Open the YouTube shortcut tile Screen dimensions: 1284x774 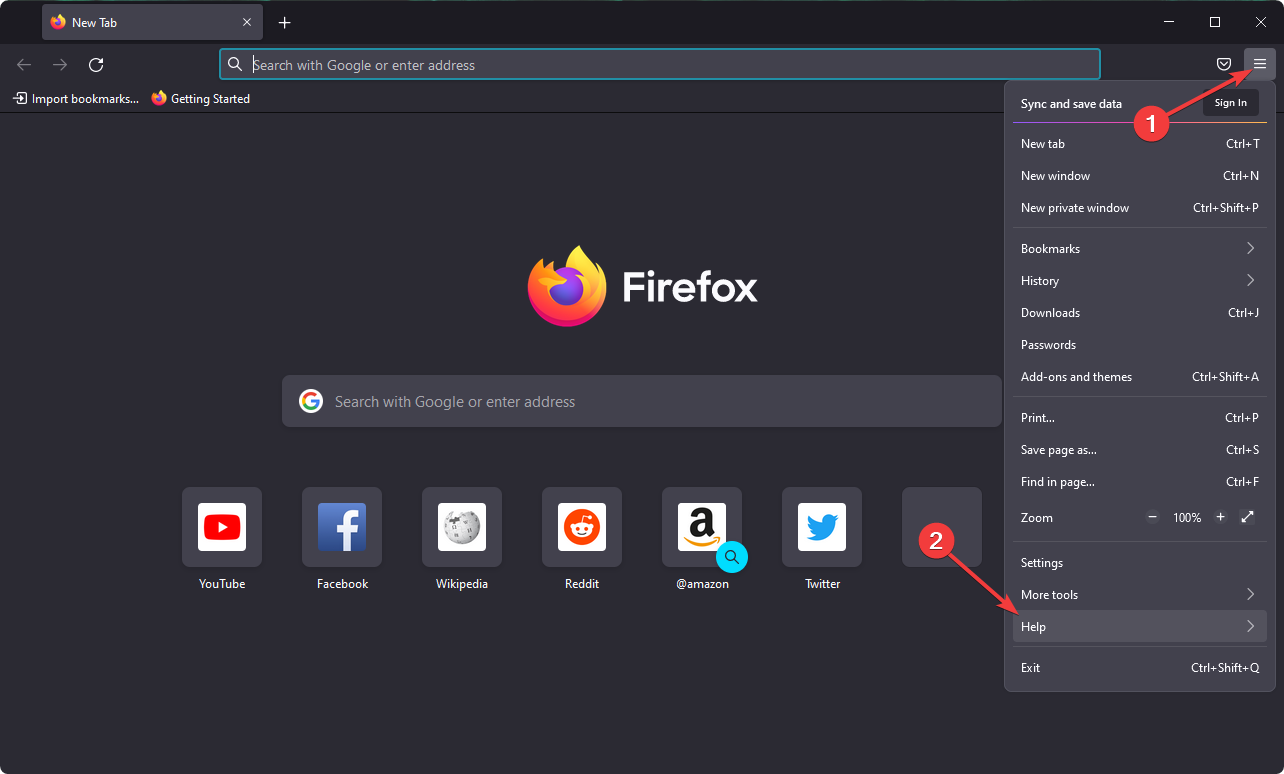point(221,527)
